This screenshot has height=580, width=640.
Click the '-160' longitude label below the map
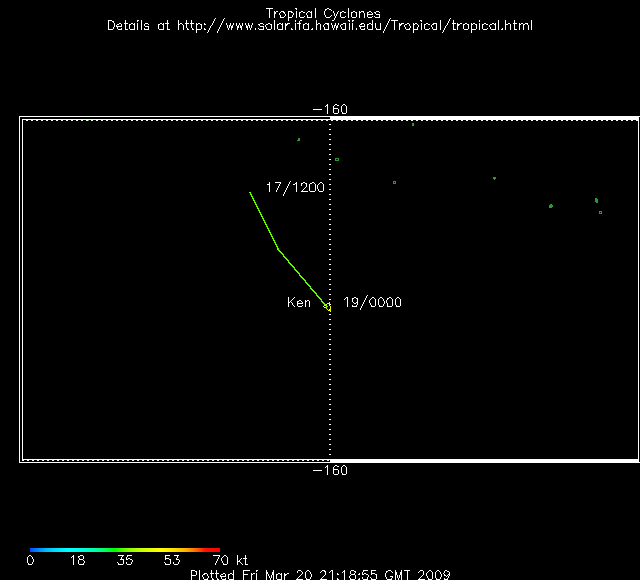click(330, 470)
